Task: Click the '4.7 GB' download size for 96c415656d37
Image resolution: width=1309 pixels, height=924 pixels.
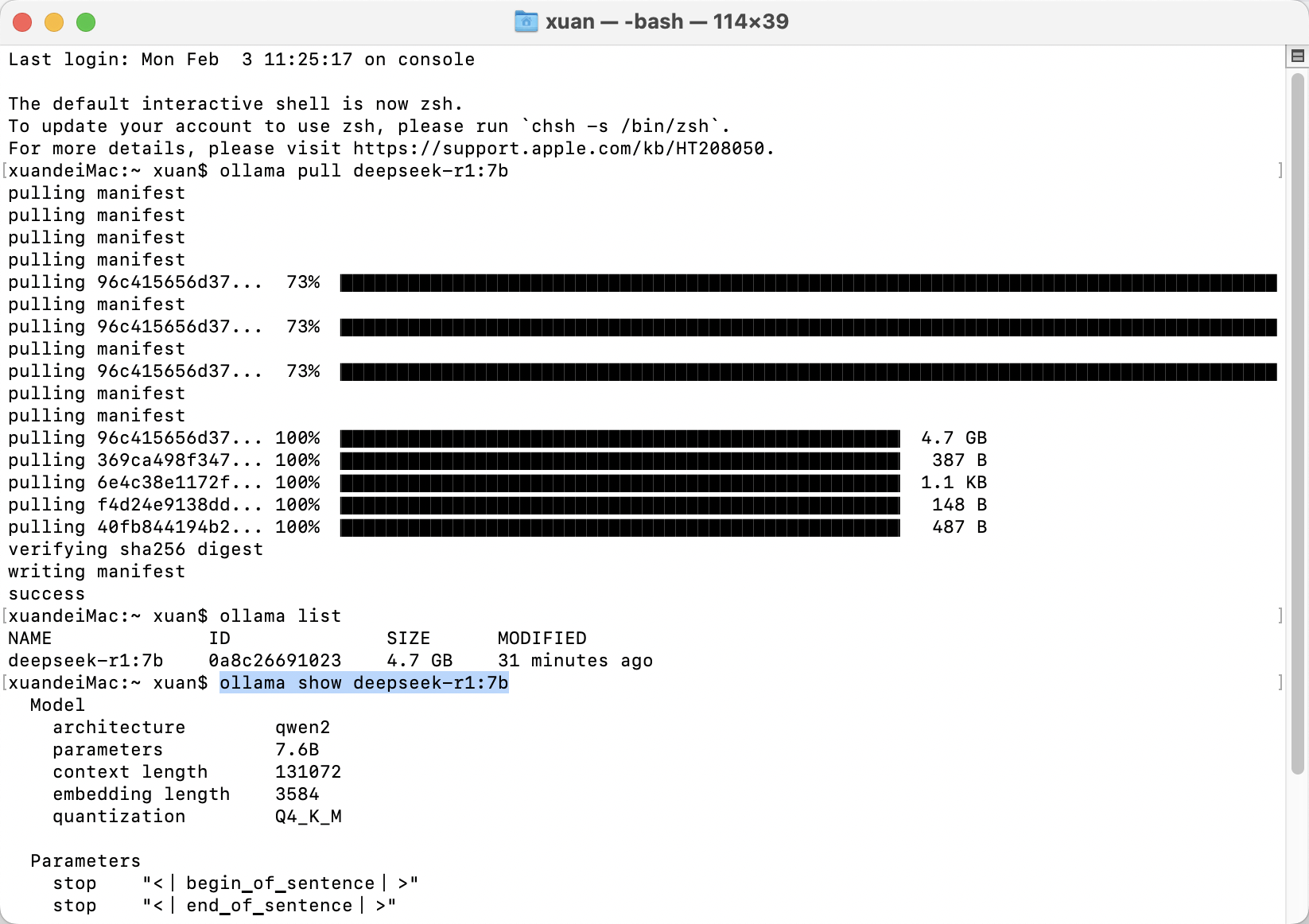Action: coord(954,438)
